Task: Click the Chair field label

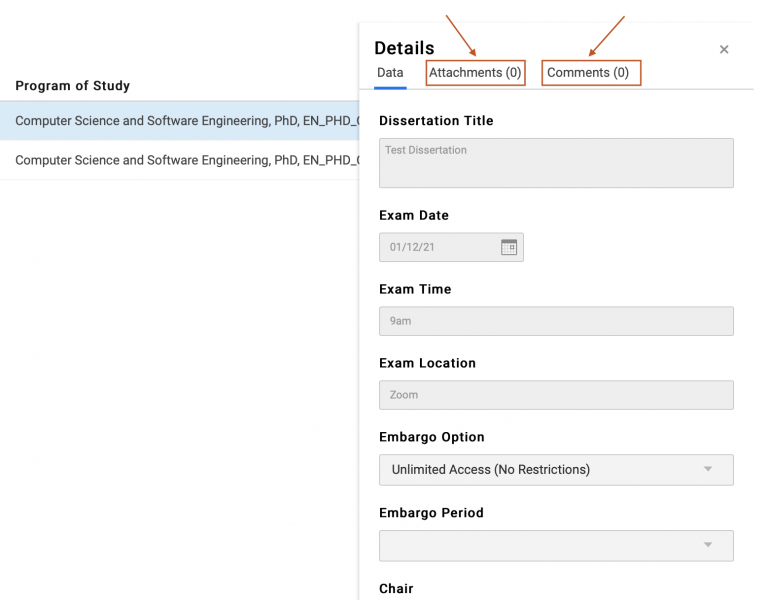Action: pyautogui.click(x=396, y=589)
